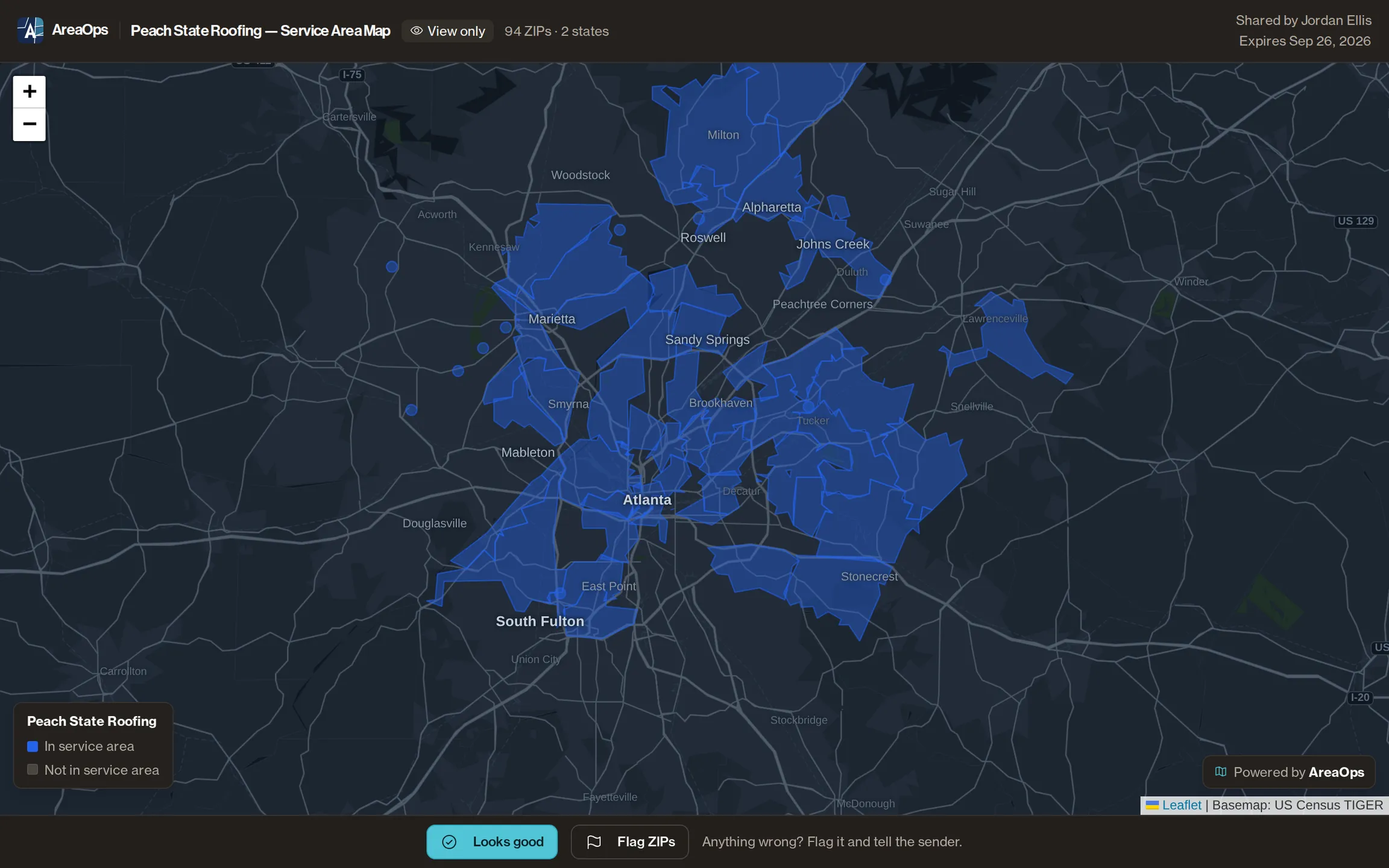Screen dimensions: 1389x868
Task: Click the gray Not in service area swatch
Action: click(x=33, y=770)
